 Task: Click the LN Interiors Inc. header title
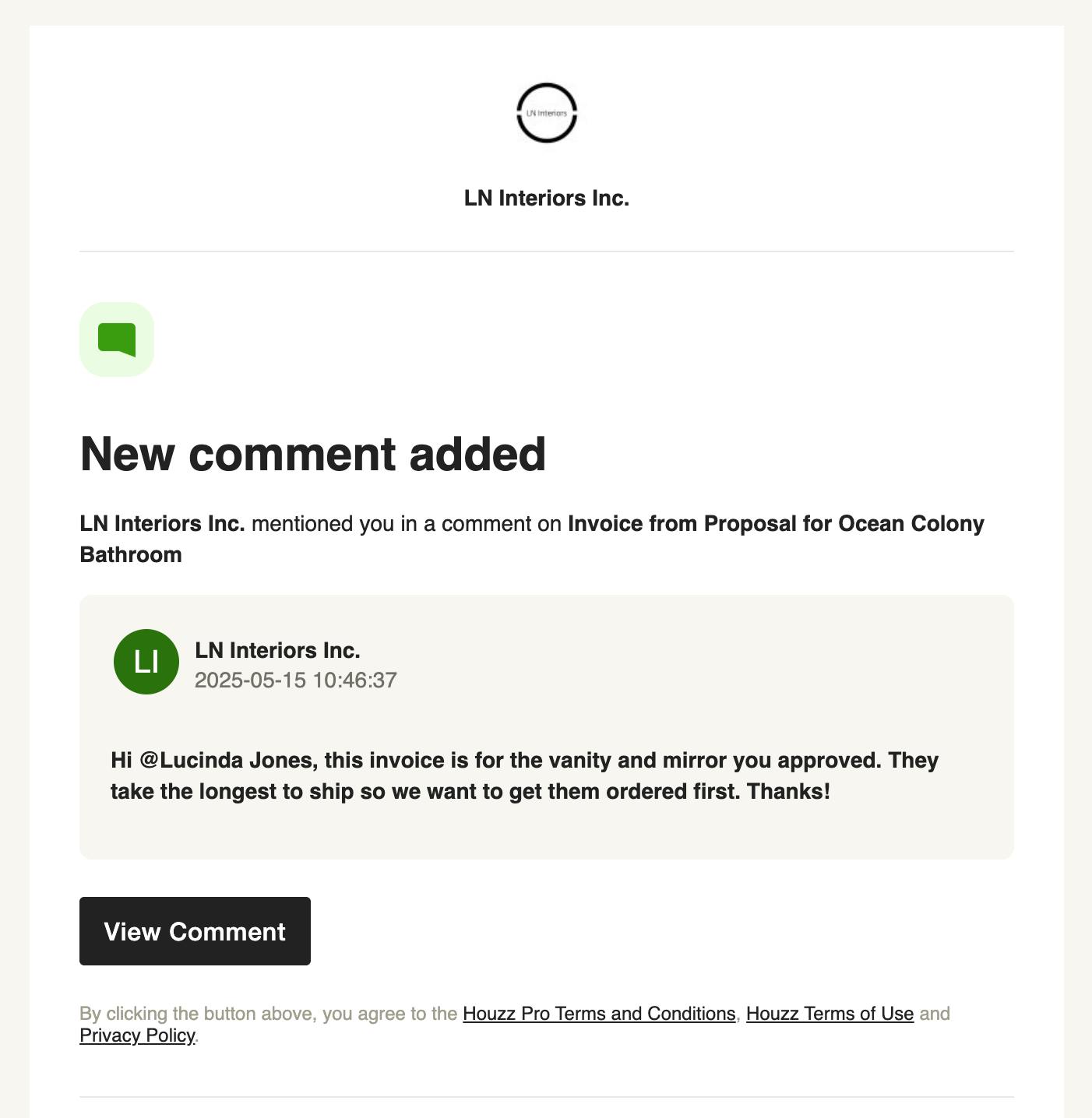click(547, 199)
